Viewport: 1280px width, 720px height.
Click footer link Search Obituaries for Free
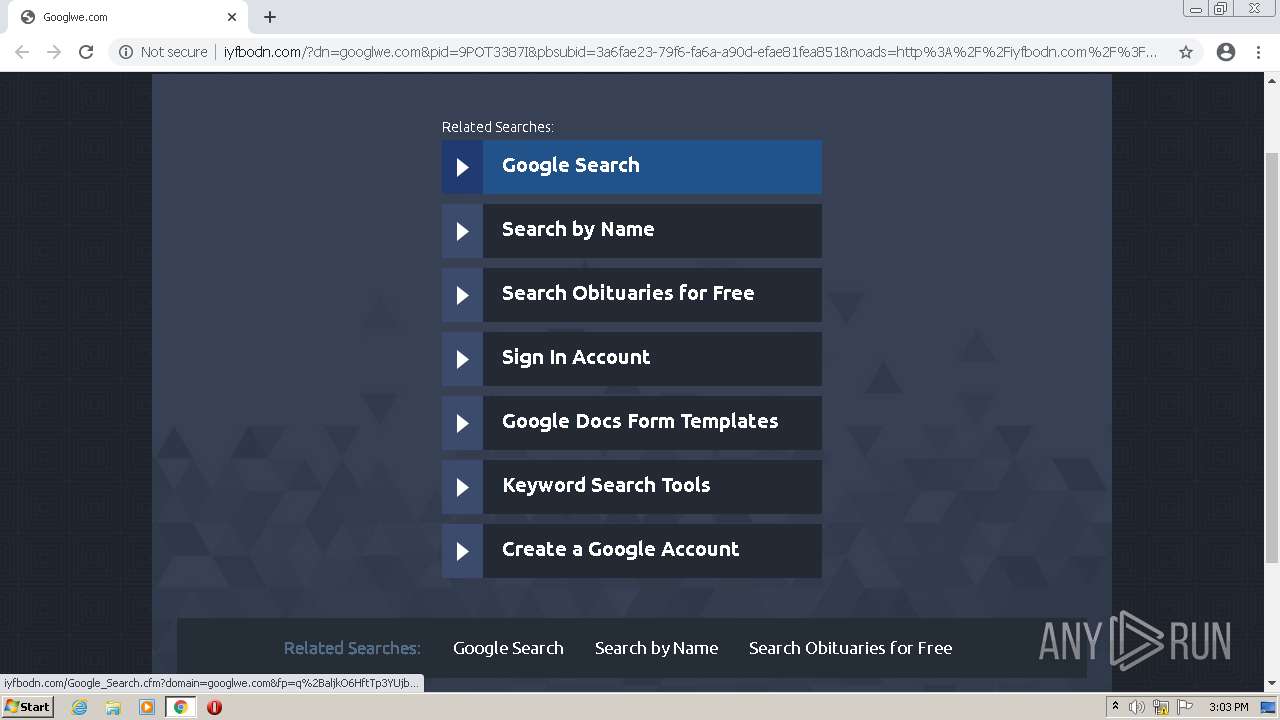tap(850, 648)
